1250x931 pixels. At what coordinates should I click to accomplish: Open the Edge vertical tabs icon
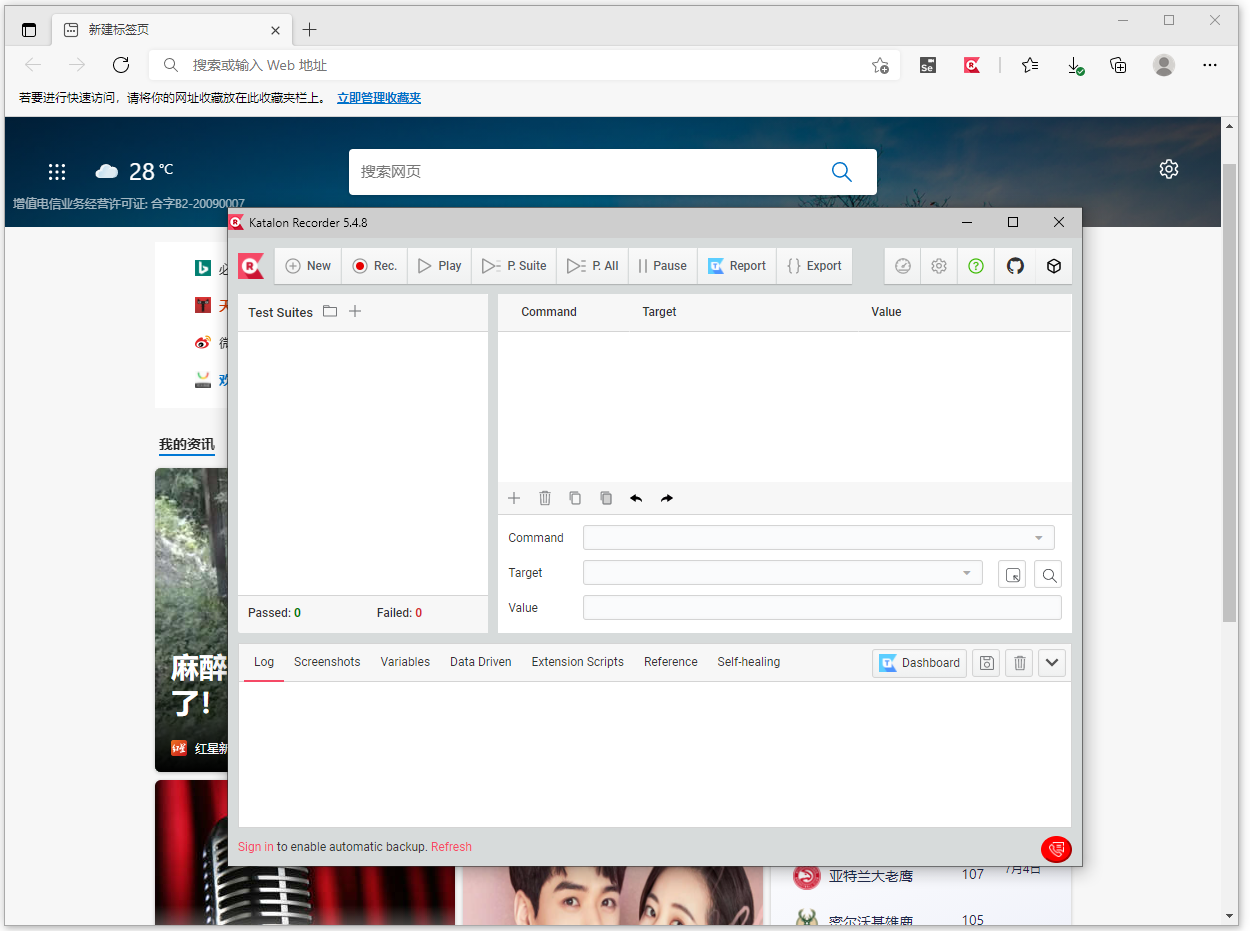click(29, 30)
